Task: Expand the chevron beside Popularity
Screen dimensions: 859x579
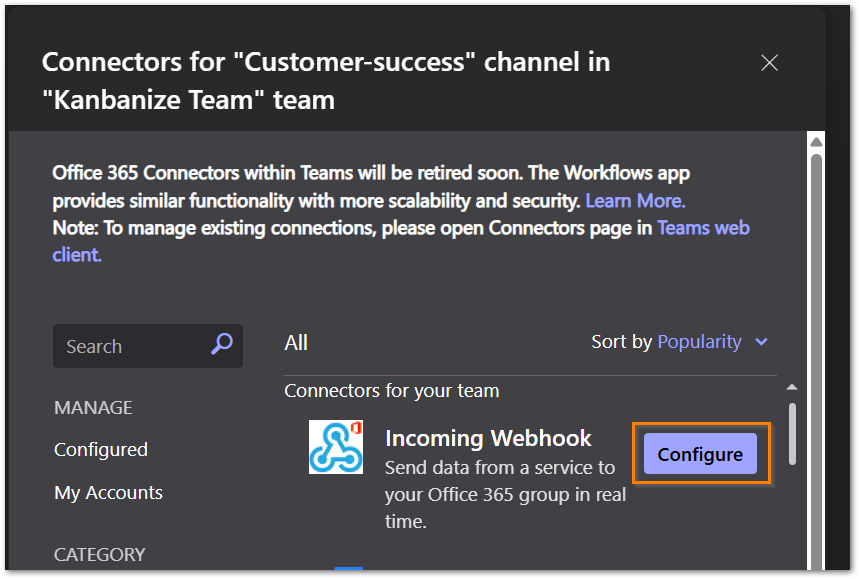Action: click(x=762, y=342)
